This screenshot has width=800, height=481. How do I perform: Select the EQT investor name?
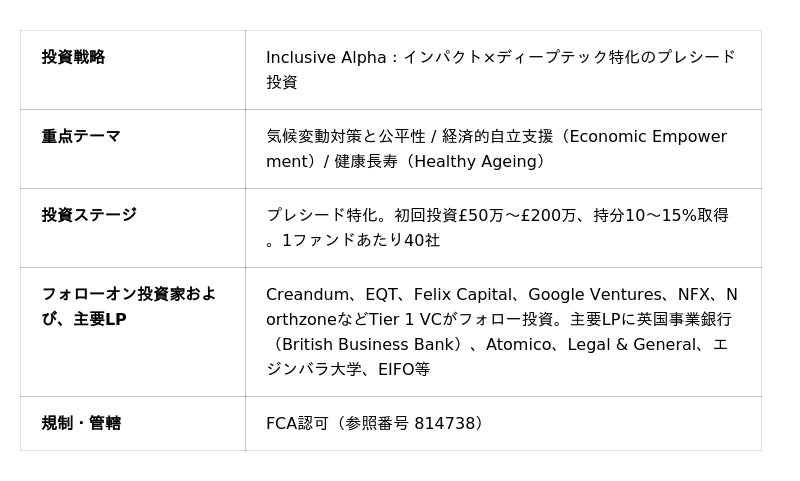pyautogui.click(x=382, y=295)
